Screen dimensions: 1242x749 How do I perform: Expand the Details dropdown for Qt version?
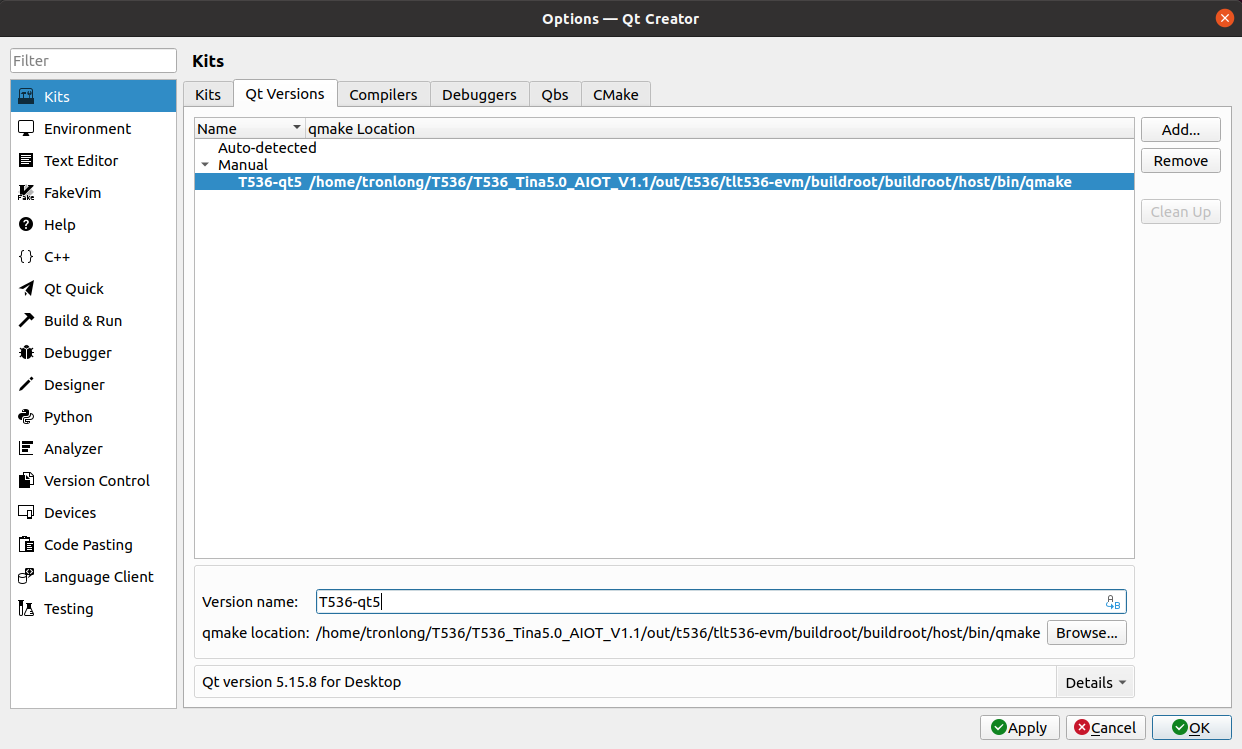(1095, 682)
